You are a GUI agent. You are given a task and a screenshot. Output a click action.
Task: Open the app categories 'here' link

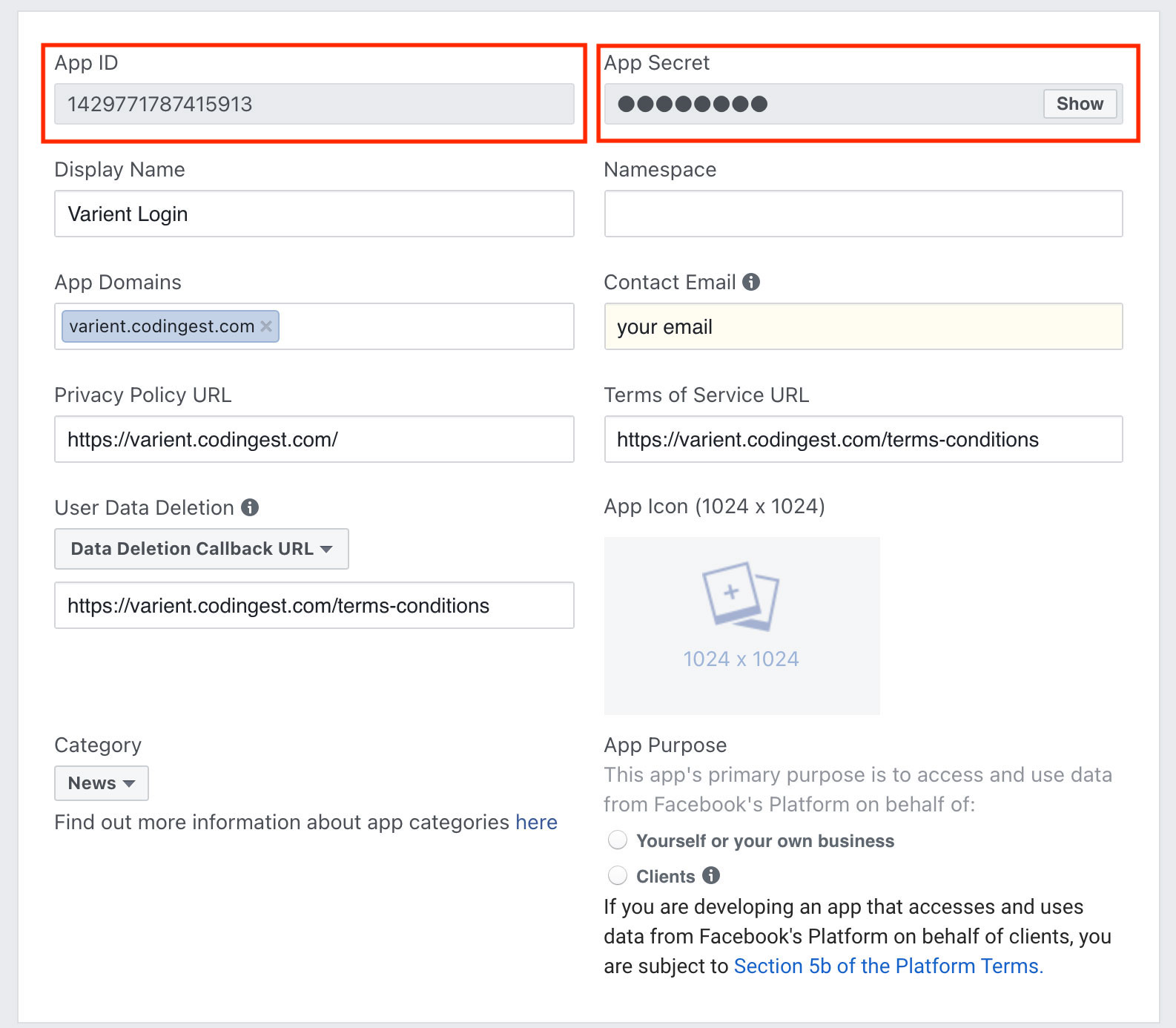tap(536, 822)
